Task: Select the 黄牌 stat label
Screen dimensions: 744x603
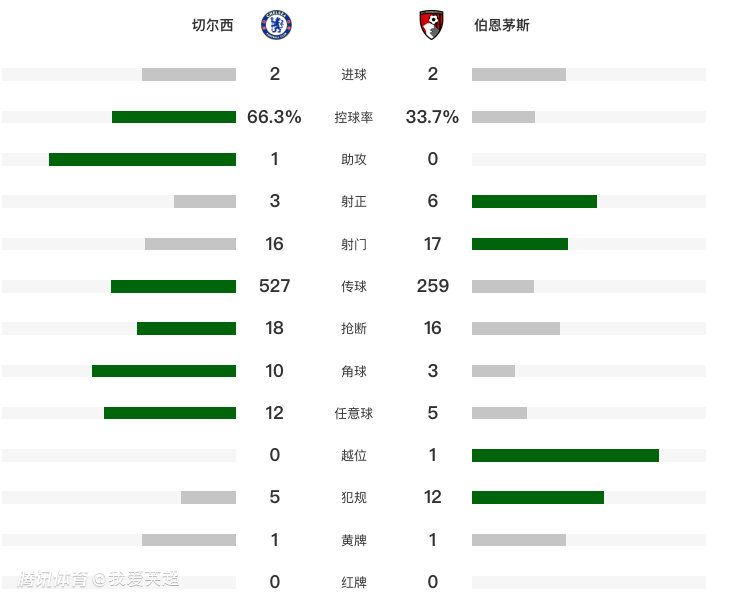Action: [354, 540]
